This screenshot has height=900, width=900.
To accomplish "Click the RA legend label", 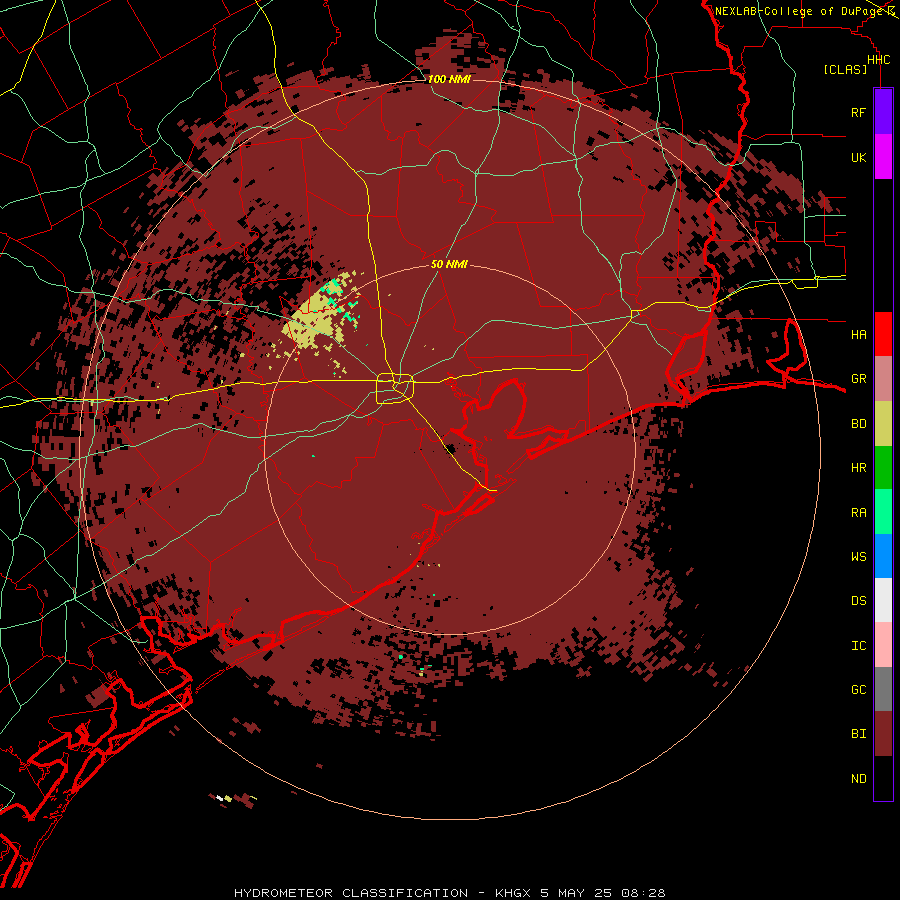I will [858, 513].
